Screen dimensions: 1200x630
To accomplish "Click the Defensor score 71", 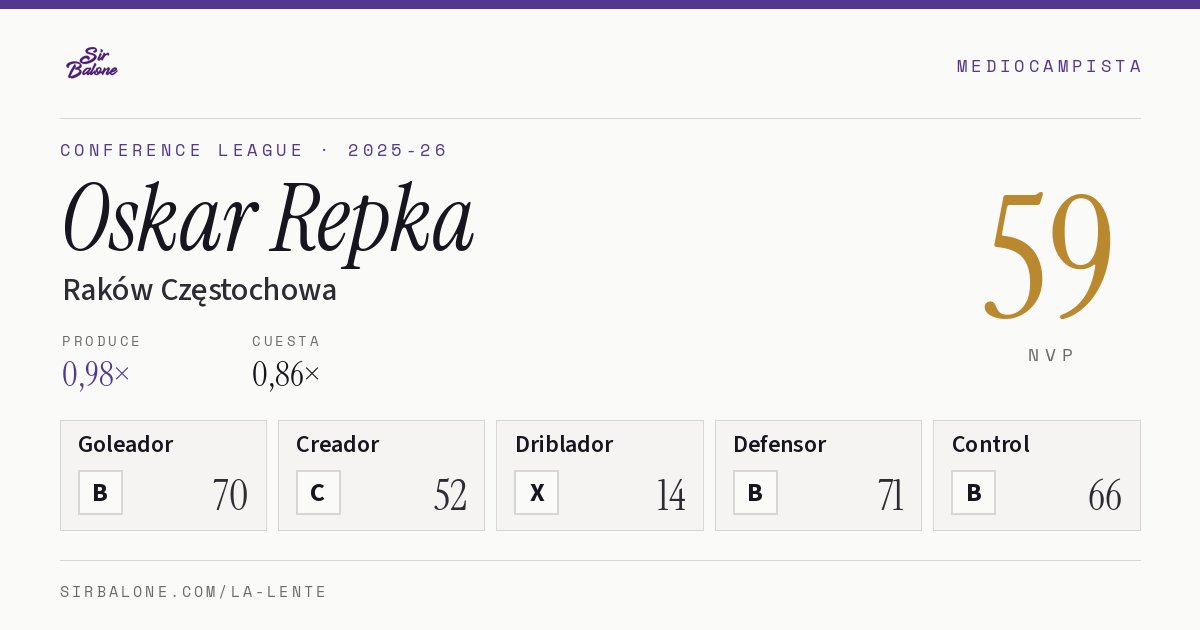I will coord(890,495).
